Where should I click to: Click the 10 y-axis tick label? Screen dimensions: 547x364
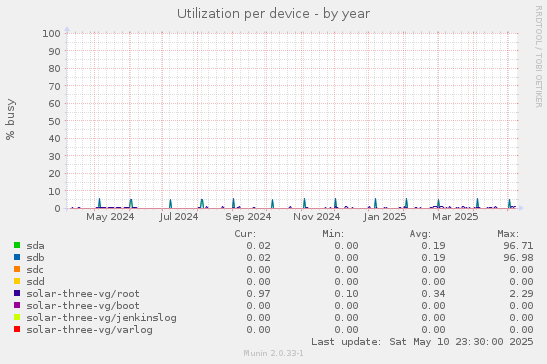coord(54,191)
